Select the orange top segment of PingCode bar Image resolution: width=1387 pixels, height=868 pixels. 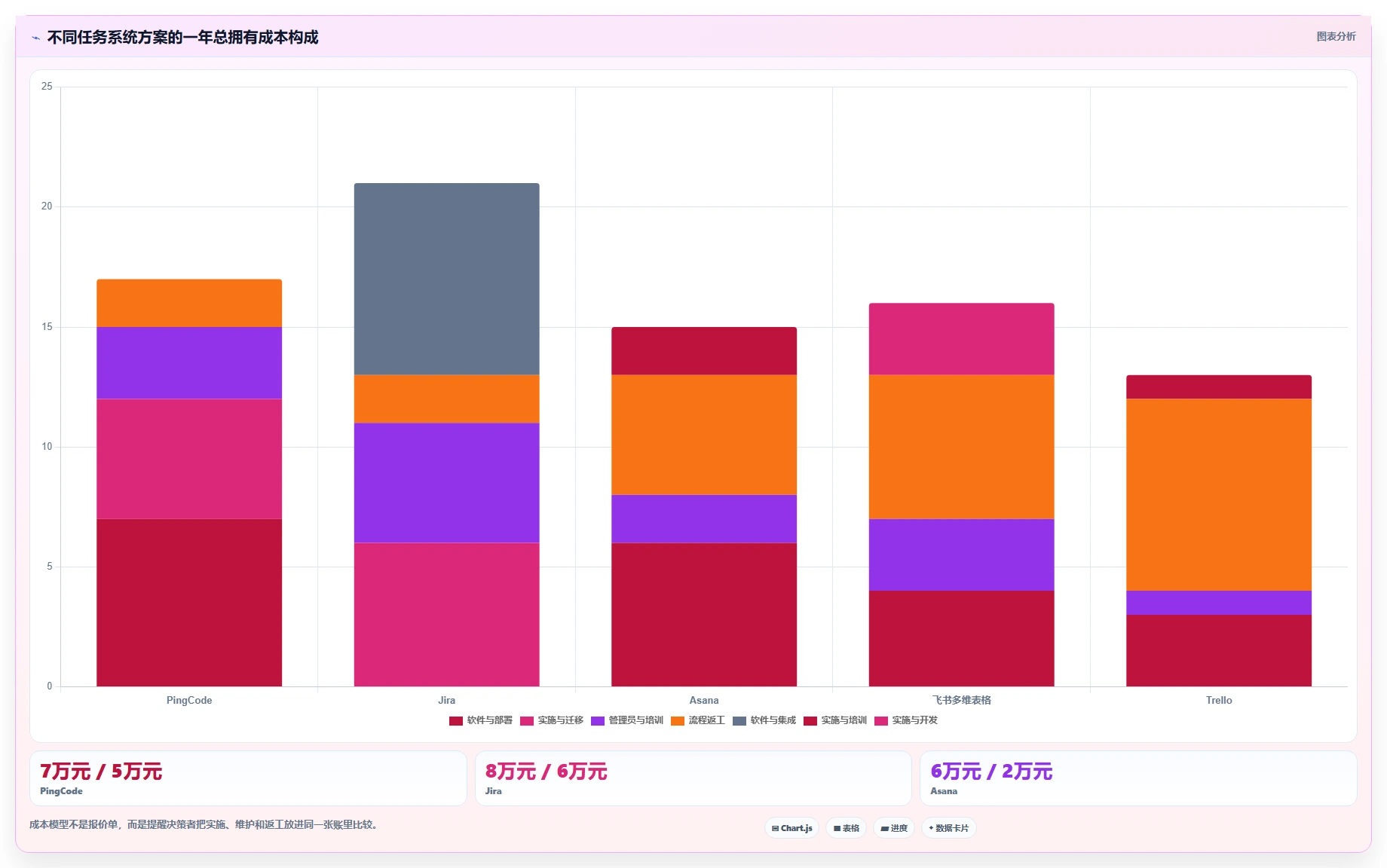(189, 304)
